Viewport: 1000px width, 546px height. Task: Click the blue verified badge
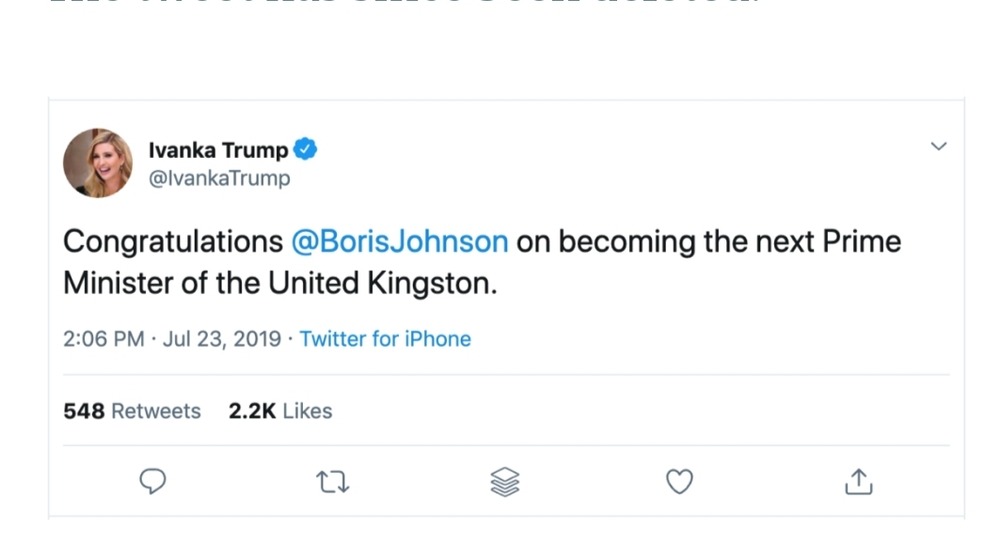pyautogui.click(x=306, y=150)
